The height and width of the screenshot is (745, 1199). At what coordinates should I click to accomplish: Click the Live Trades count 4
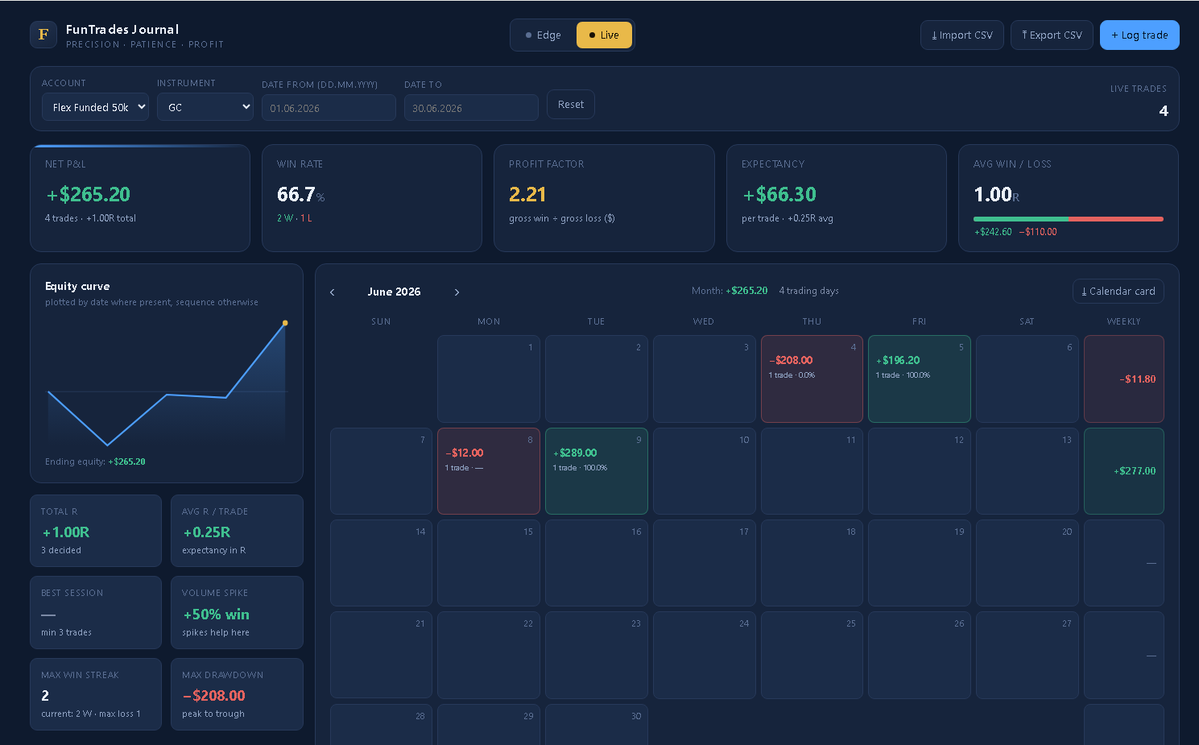(x=1163, y=111)
